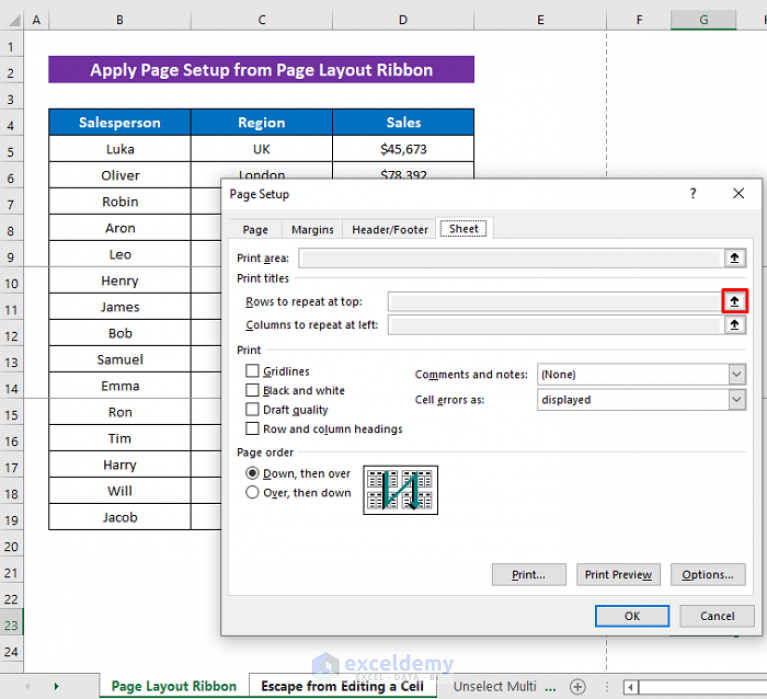Click horizontal scrollbar left arrow

point(631,687)
